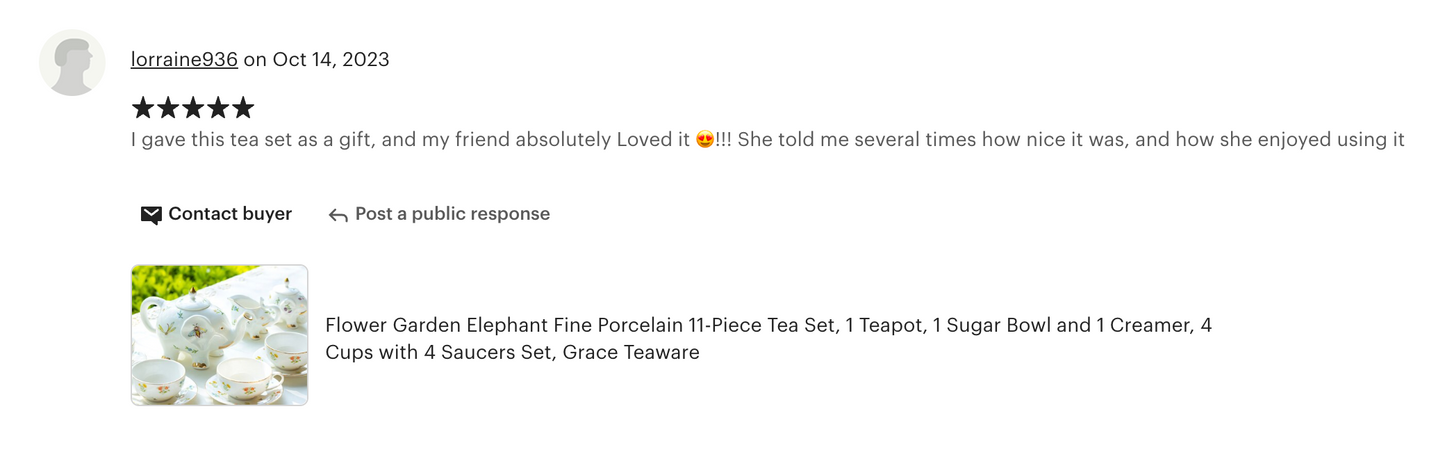Click the first star of the rating
The height and width of the screenshot is (459, 1445).
[143, 108]
